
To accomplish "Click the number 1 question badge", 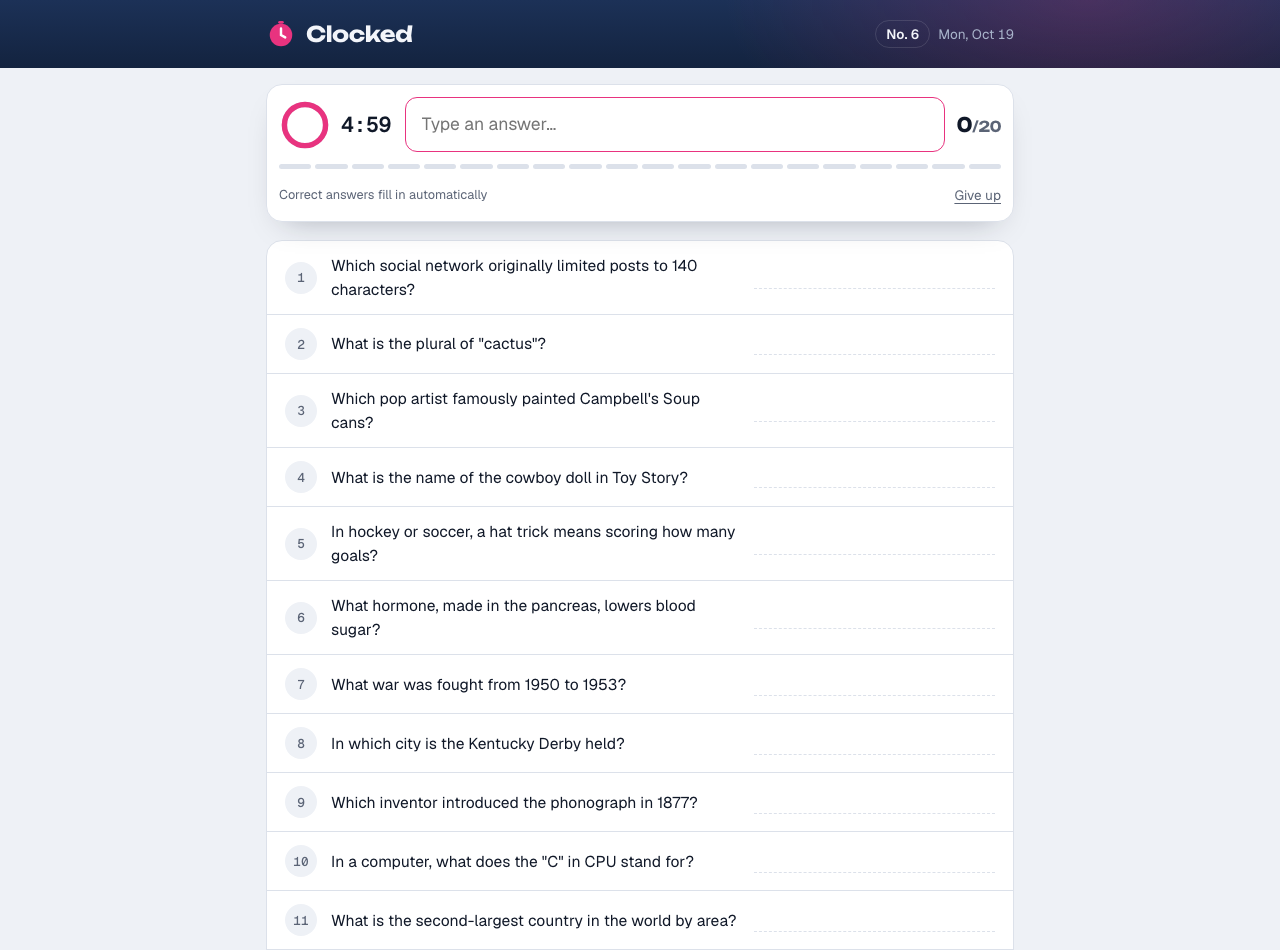I will [x=301, y=278].
